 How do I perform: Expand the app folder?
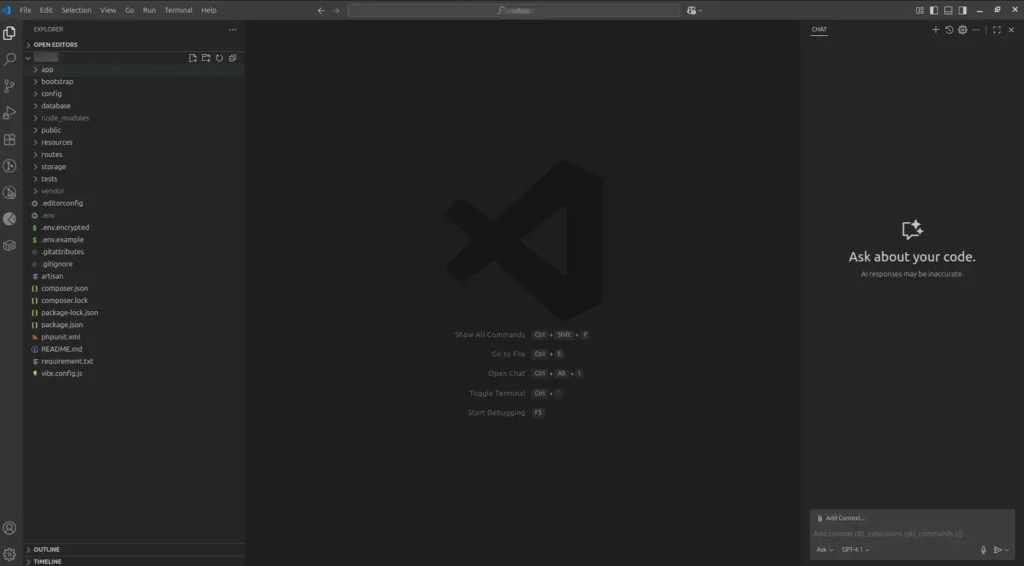coord(134,69)
